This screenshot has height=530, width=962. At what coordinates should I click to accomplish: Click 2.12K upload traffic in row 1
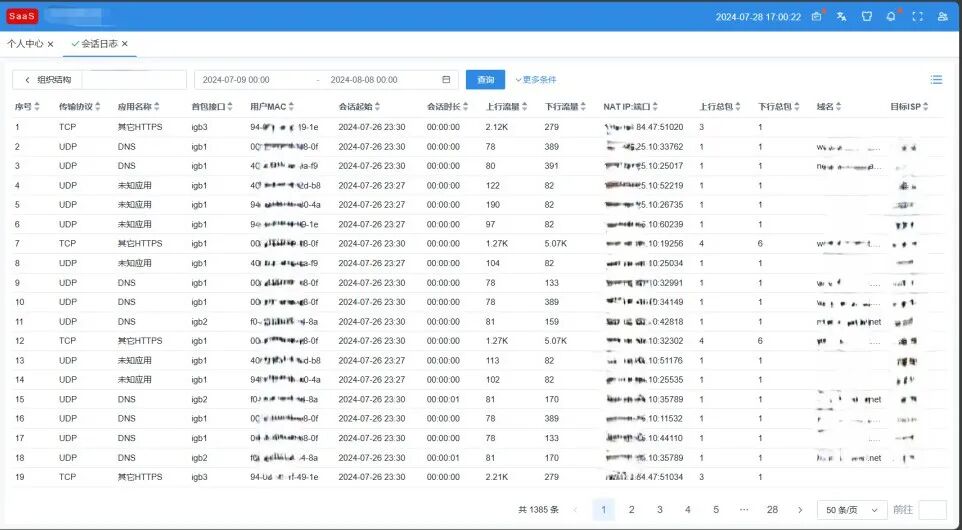point(494,127)
